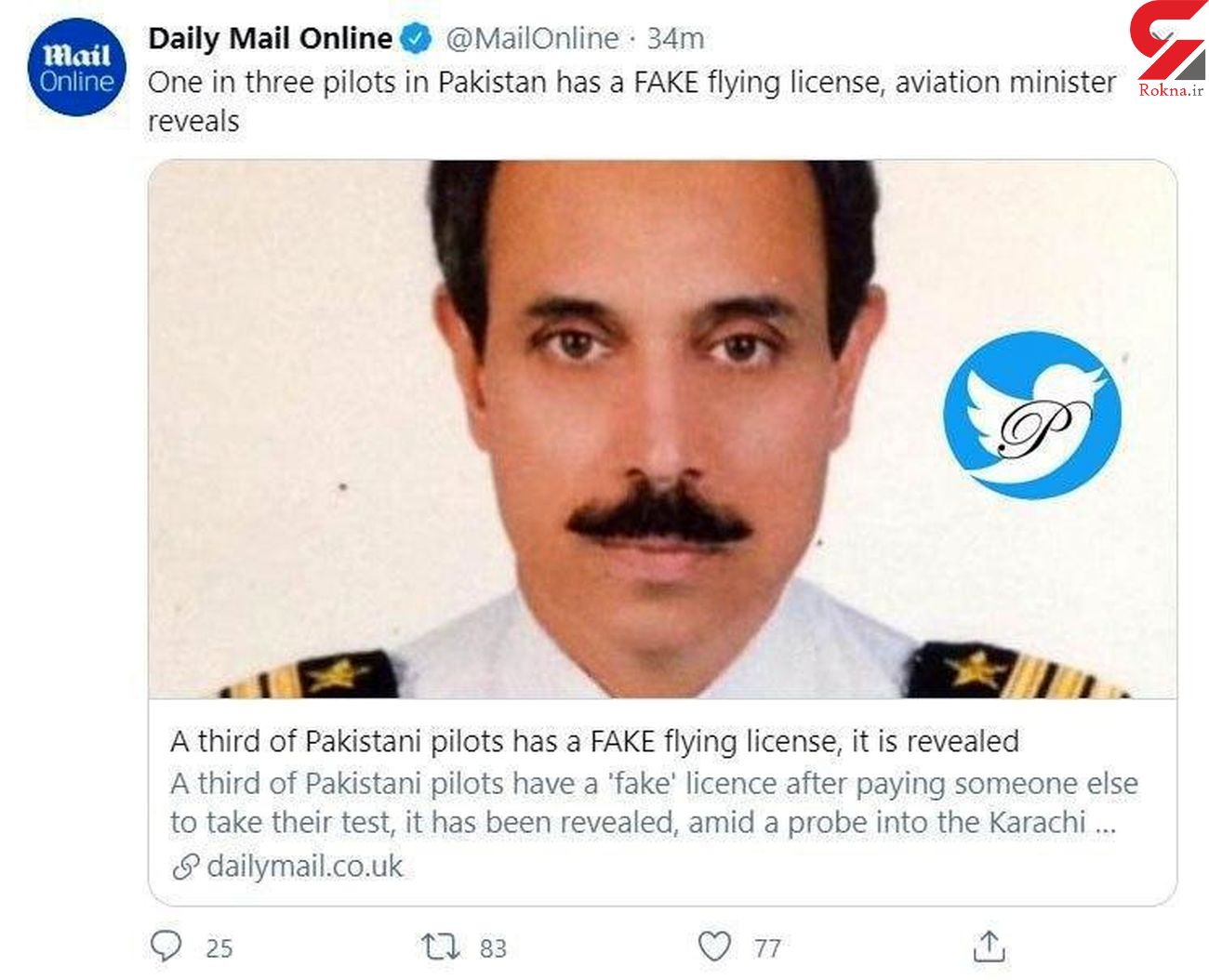This screenshot has height=980, width=1209.
Task: Open the dailymail.co.uk link
Action: click(x=304, y=867)
